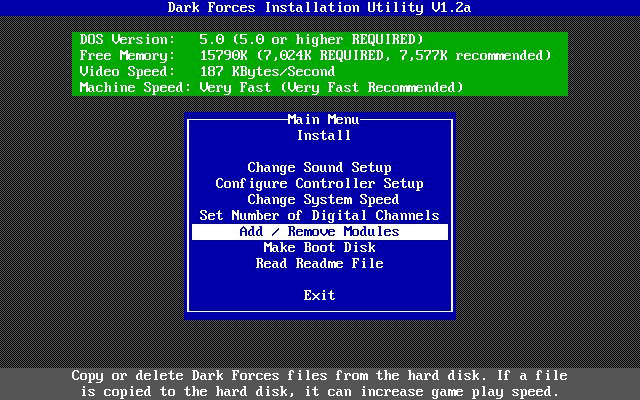Click the Dark Forces Installation Utility title
Viewport: 640px width, 400px height.
(x=319, y=9)
